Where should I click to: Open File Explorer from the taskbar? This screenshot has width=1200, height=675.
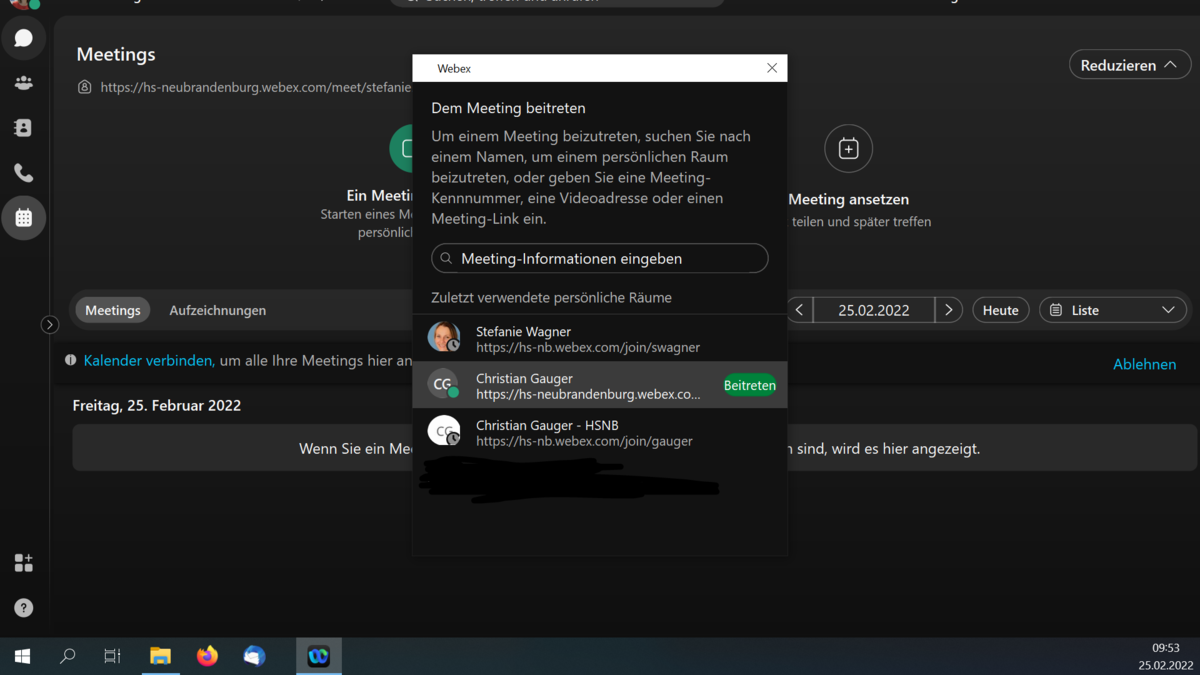(160, 656)
